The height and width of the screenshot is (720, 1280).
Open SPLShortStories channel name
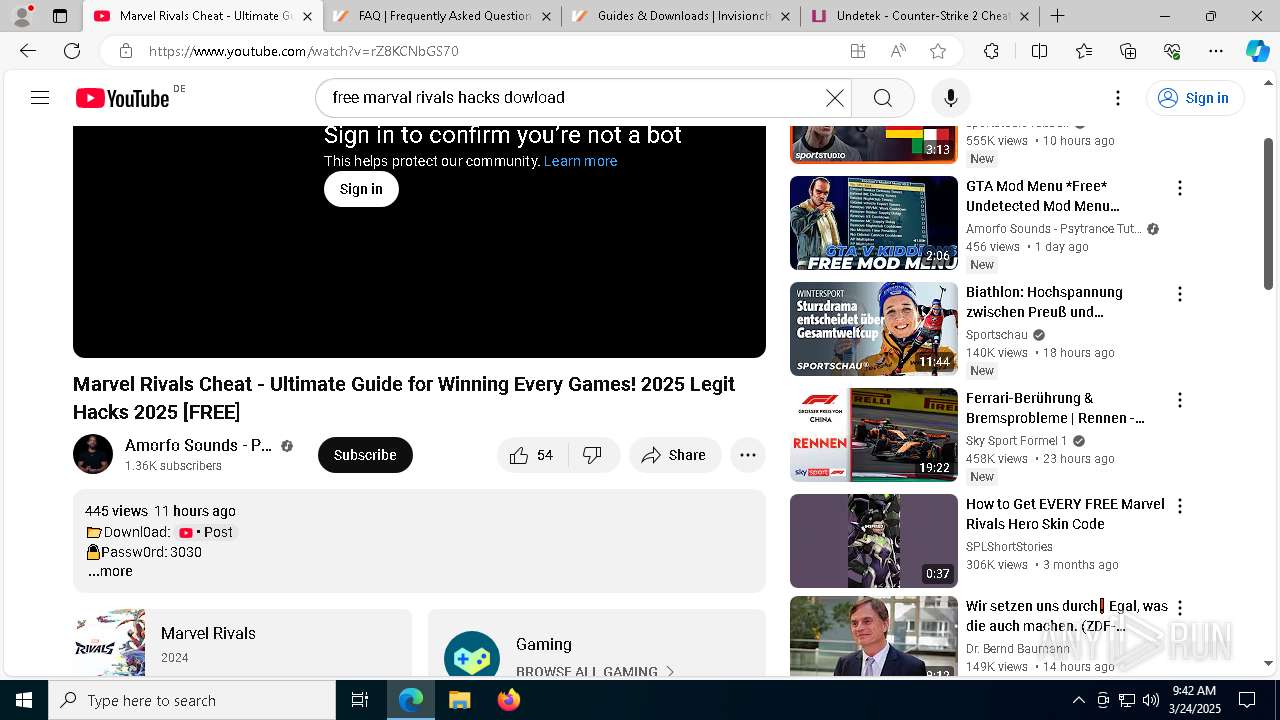coord(1009,547)
